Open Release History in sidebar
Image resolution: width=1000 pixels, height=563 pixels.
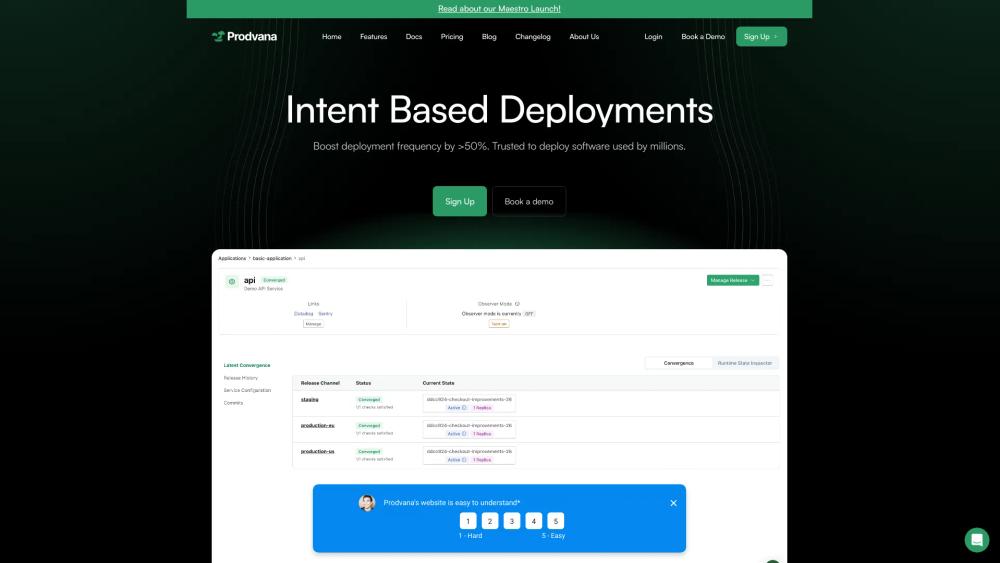coord(241,378)
